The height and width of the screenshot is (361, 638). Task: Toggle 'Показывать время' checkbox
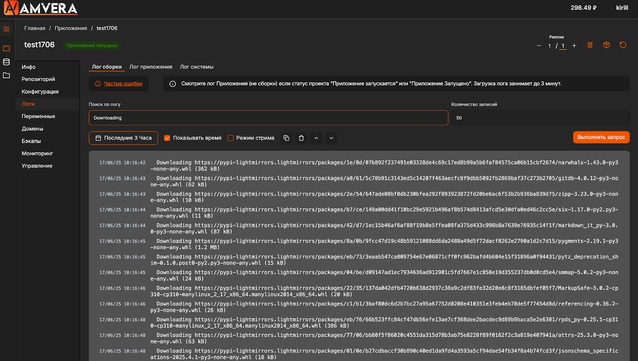[167, 138]
